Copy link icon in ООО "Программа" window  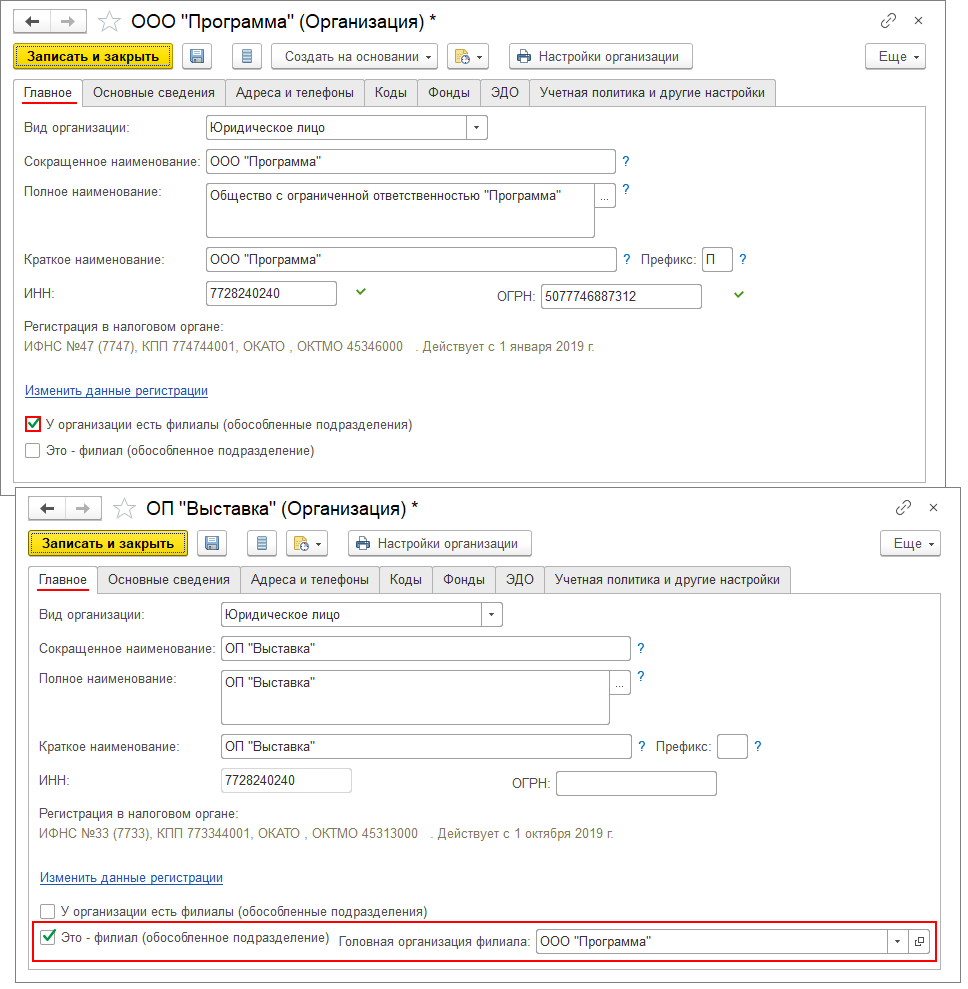point(888,21)
